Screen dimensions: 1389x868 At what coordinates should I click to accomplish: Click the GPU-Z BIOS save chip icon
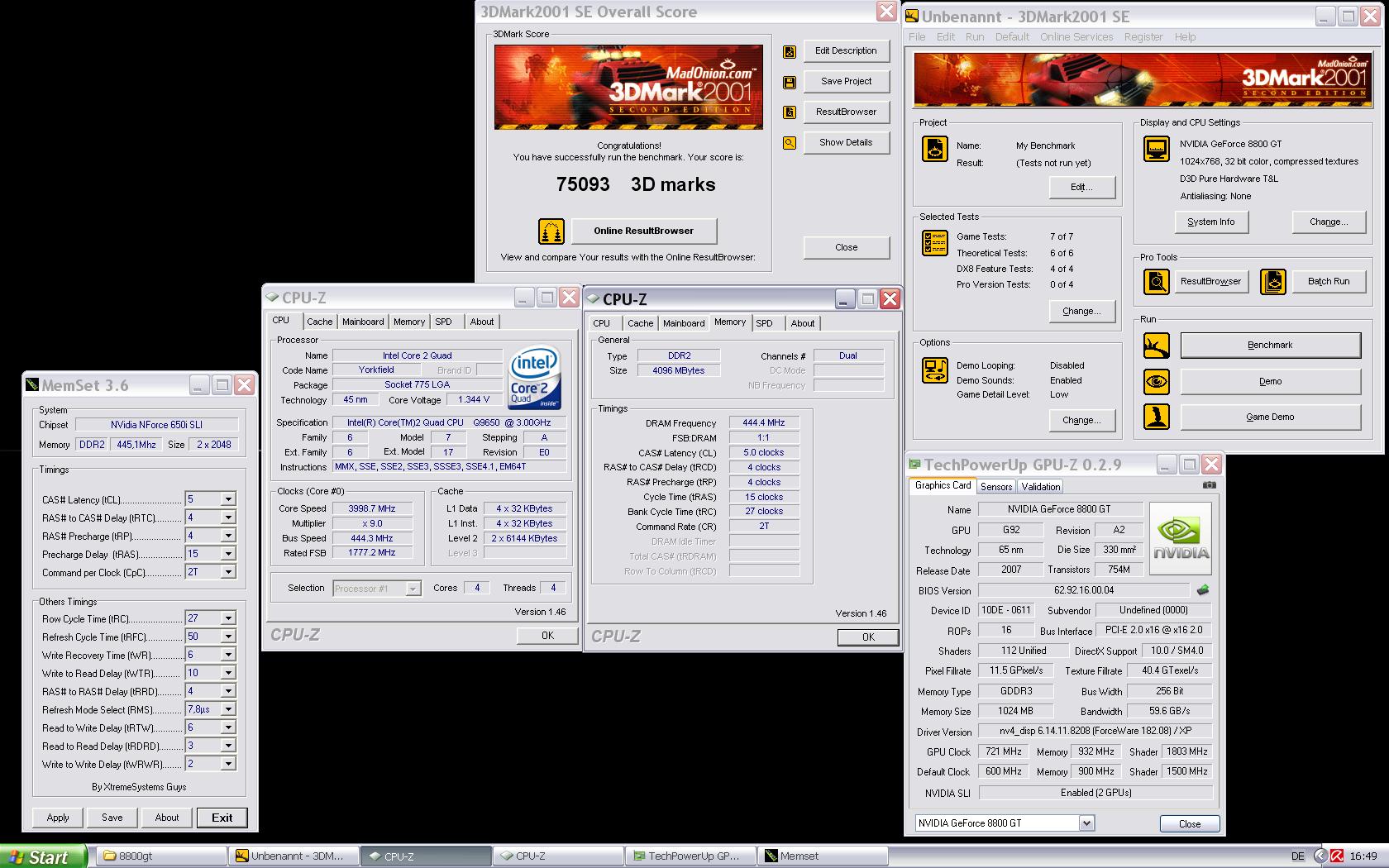click(x=1203, y=590)
